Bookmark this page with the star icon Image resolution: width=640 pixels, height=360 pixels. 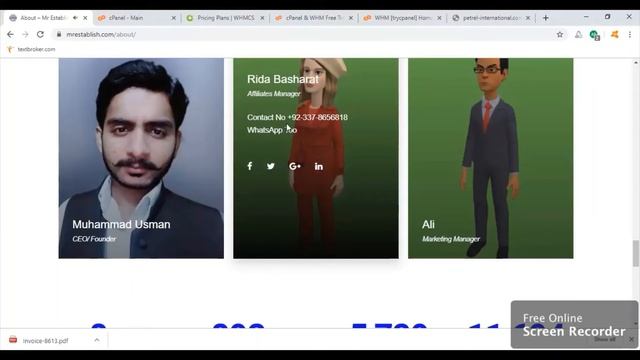[560, 35]
